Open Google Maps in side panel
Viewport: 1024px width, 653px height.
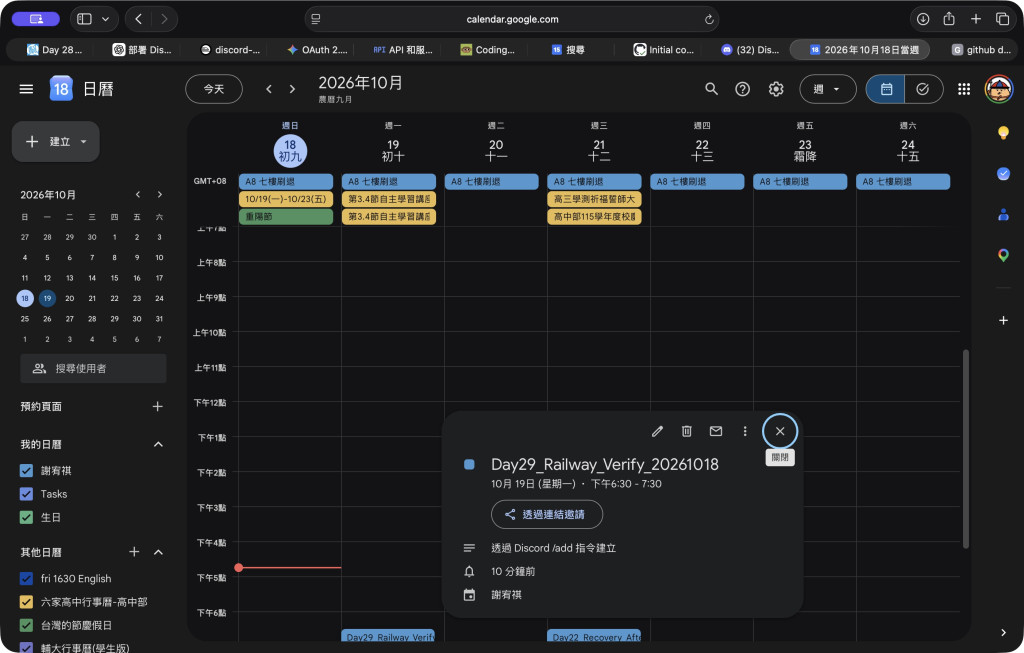point(1004,255)
